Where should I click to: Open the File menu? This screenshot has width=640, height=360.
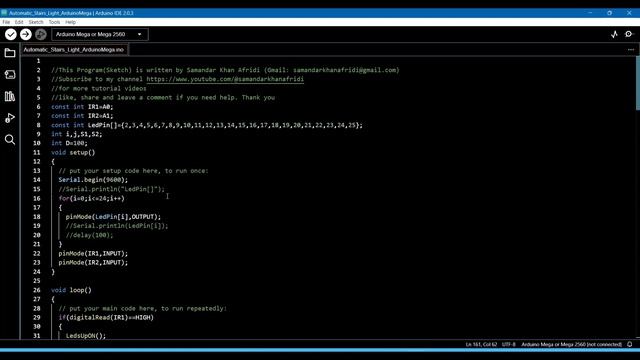tap(6, 22)
